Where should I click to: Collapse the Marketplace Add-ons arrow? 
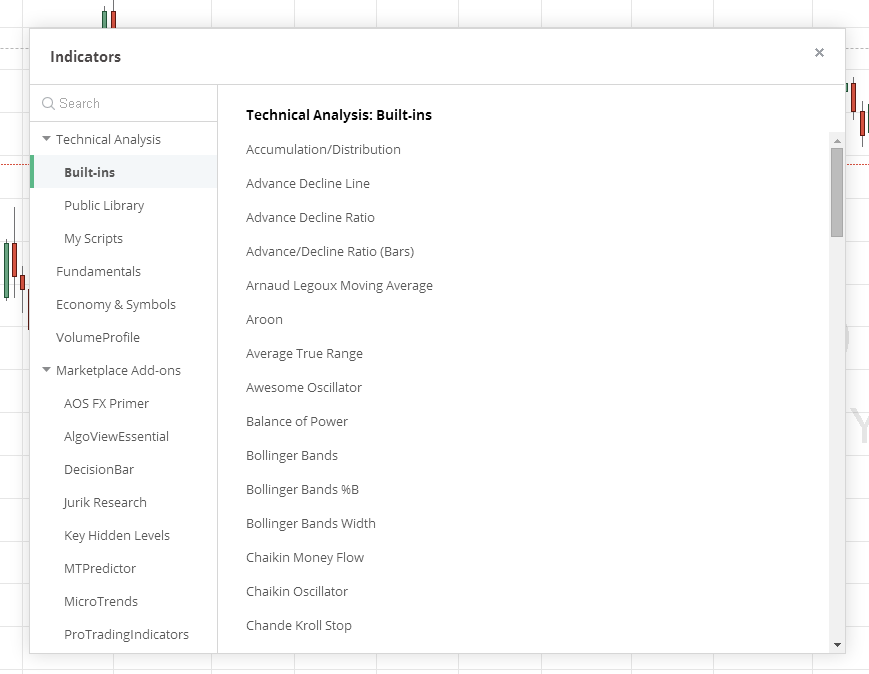pos(47,370)
